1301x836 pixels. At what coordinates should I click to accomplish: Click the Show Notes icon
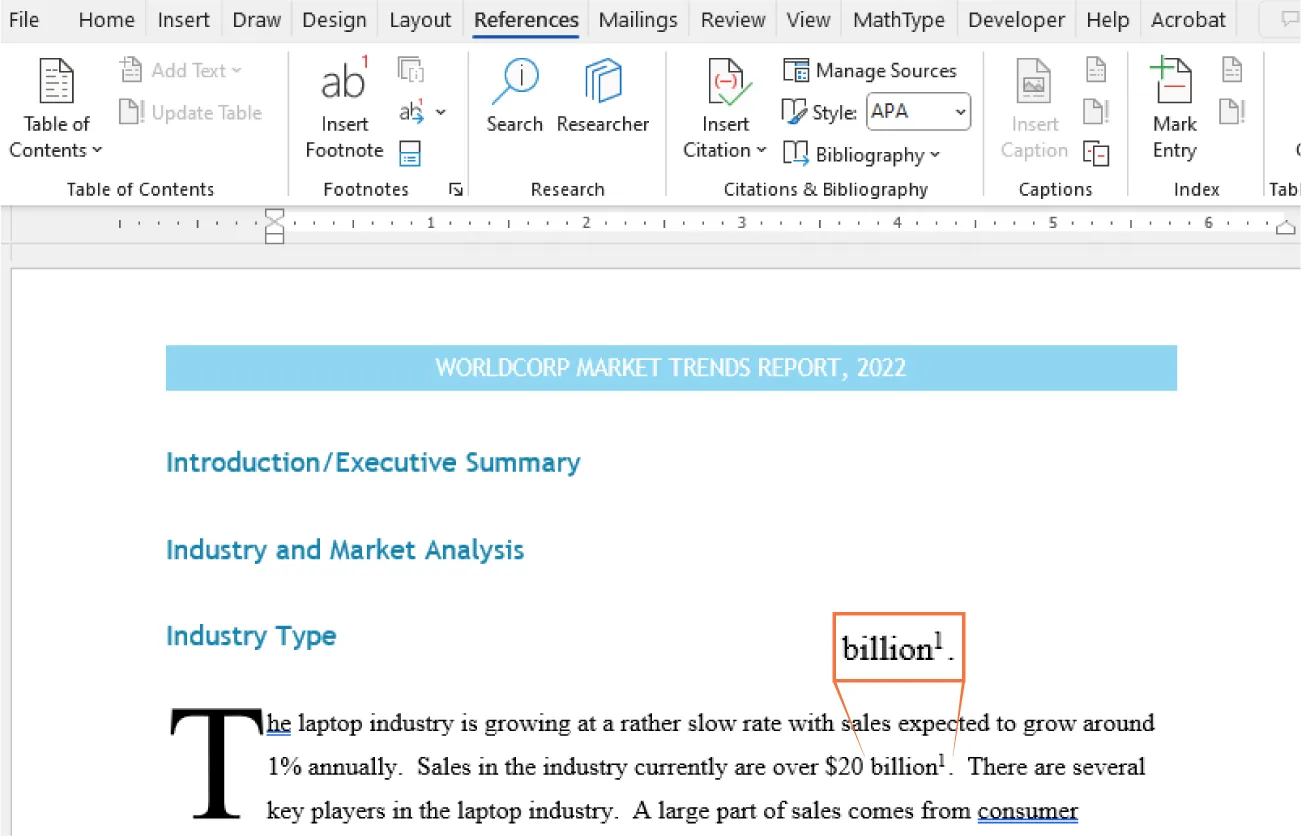[x=409, y=155]
